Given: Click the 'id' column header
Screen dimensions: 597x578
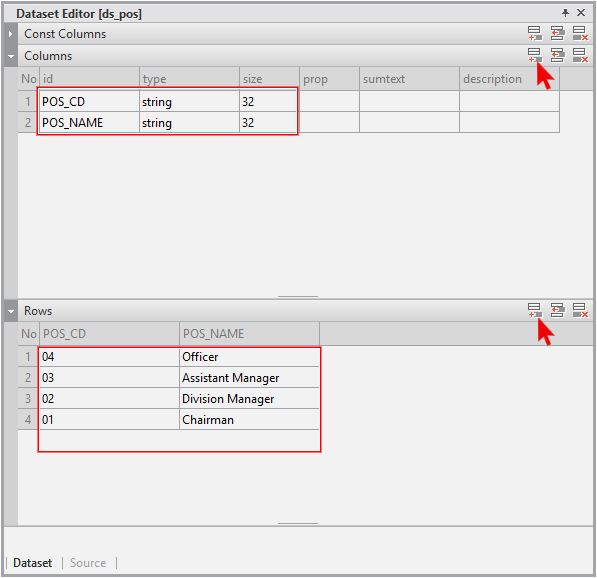Looking at the screenshot, I should [89, 79].
